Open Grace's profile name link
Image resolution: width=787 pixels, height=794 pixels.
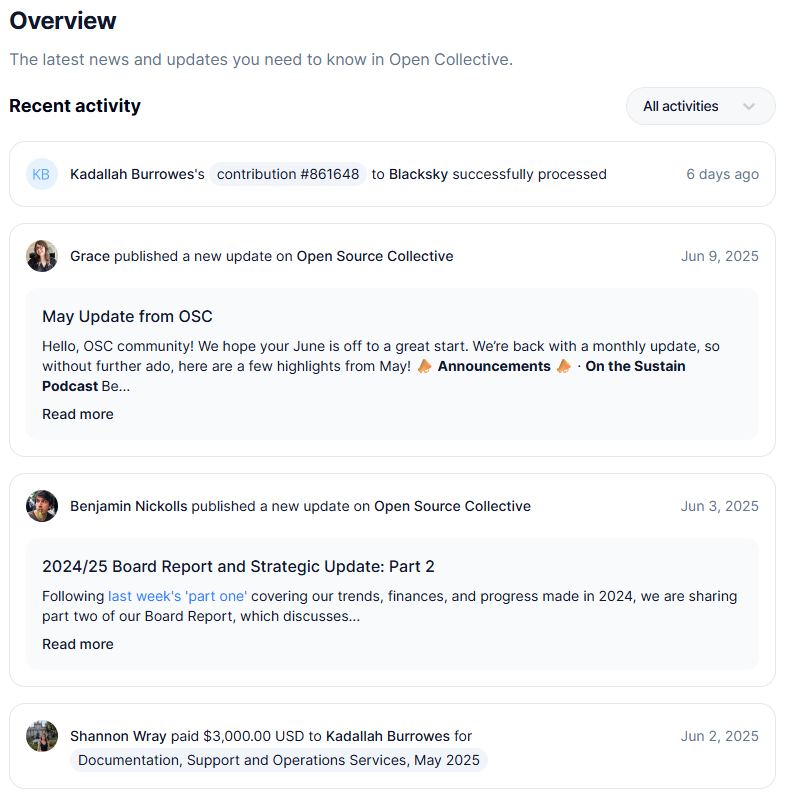90,256
